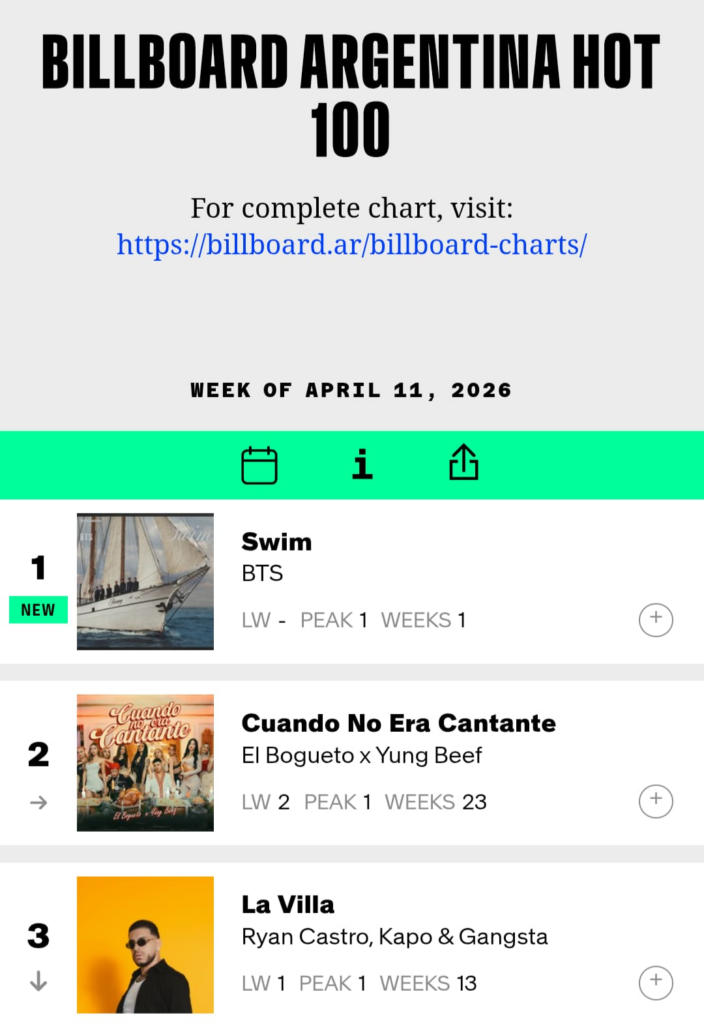Screen dimensions: 704x1024
Task: Click the artist name BTS
Action: click(263, 574)
